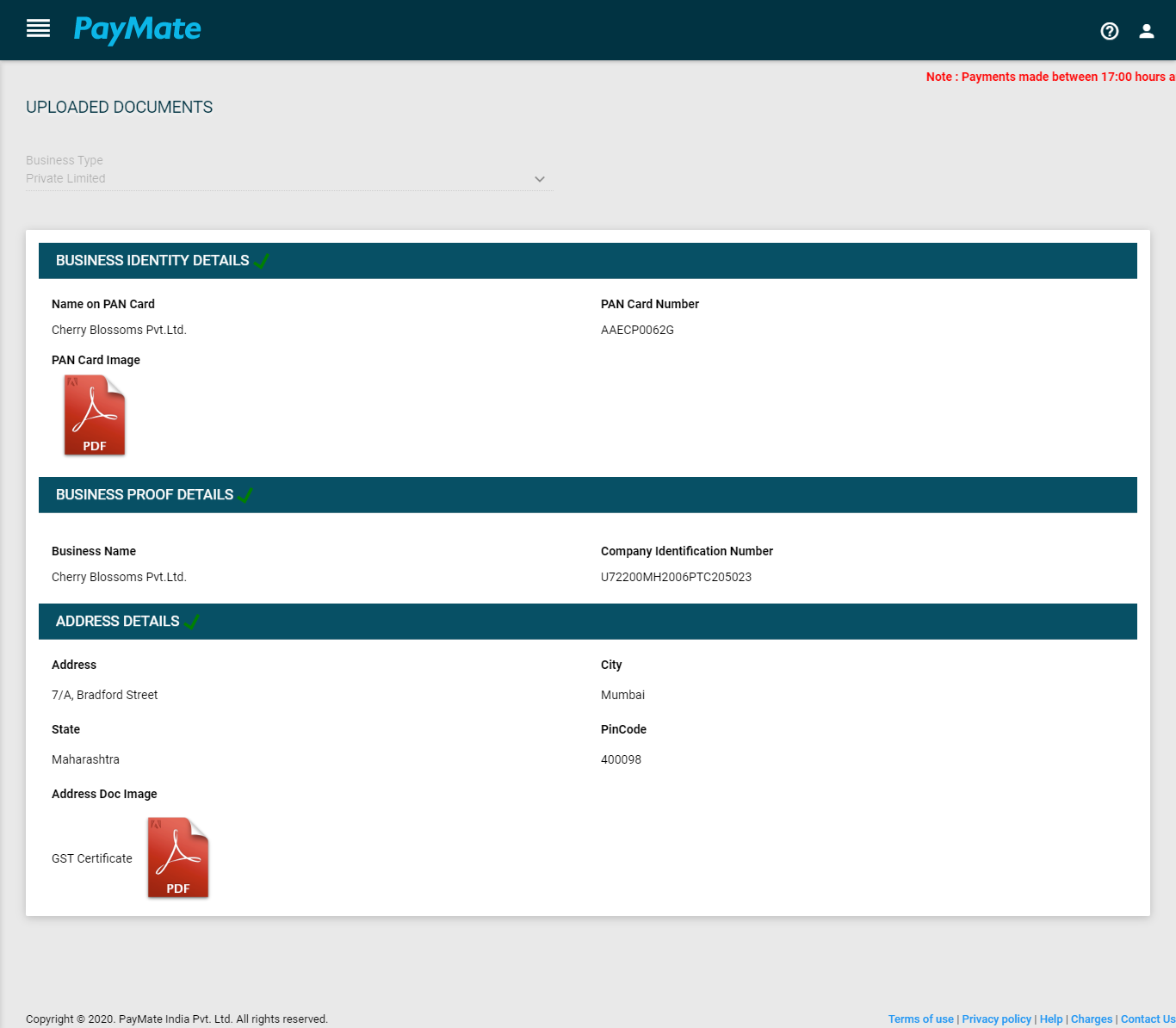
Task: Click the PinCode label
Action: [623, 729]
